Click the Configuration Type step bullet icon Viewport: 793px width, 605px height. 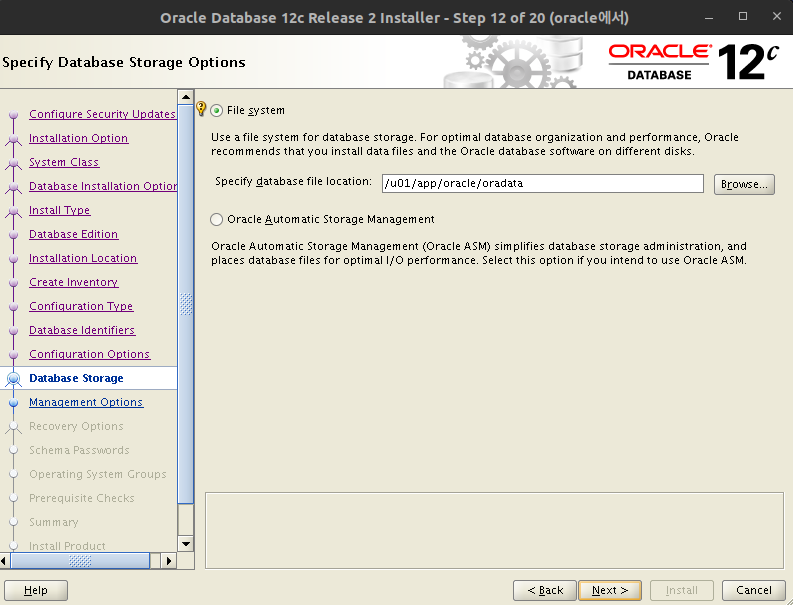click(14, 307)
